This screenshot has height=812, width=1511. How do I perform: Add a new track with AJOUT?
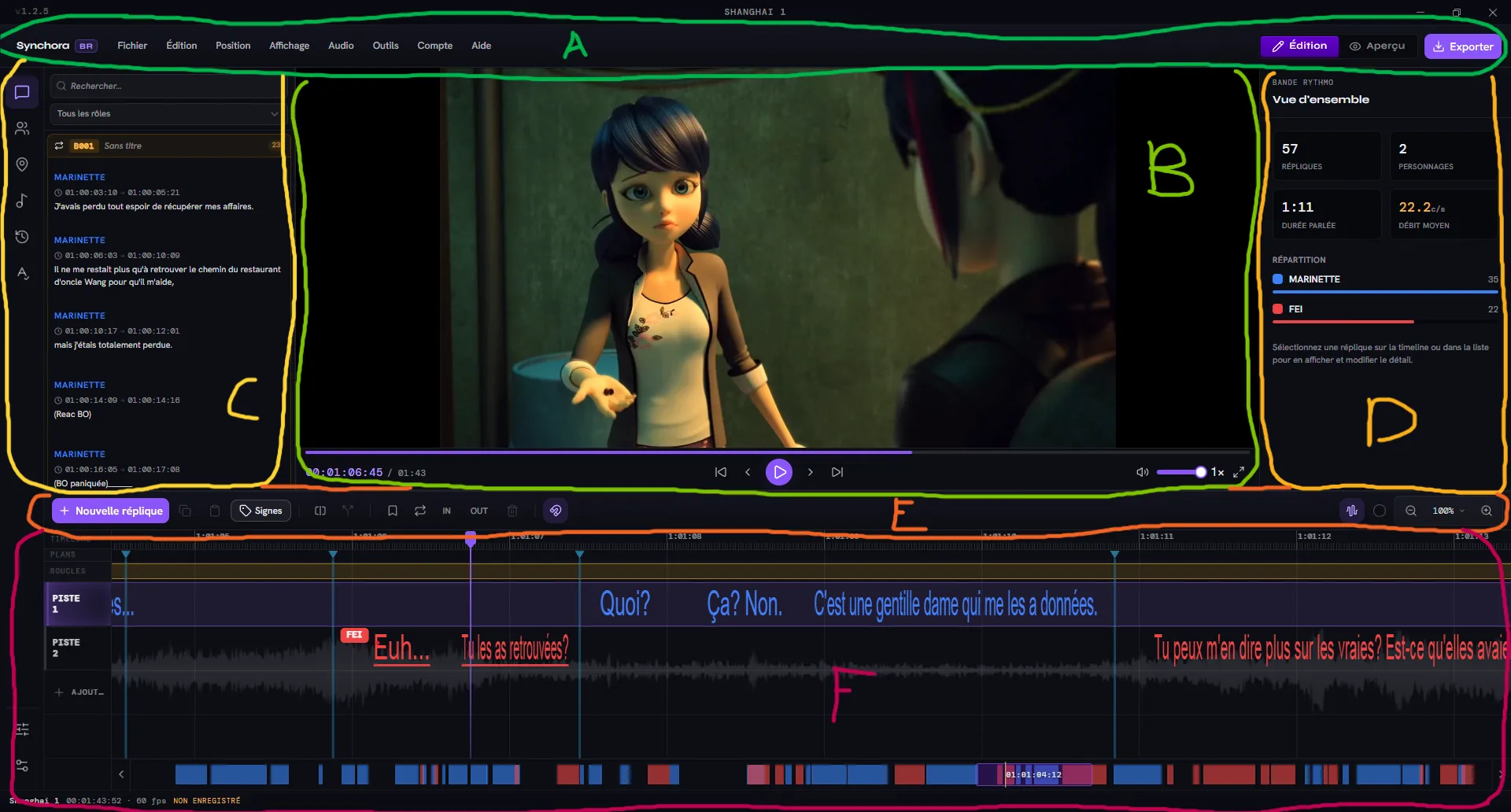click(79, 692)
